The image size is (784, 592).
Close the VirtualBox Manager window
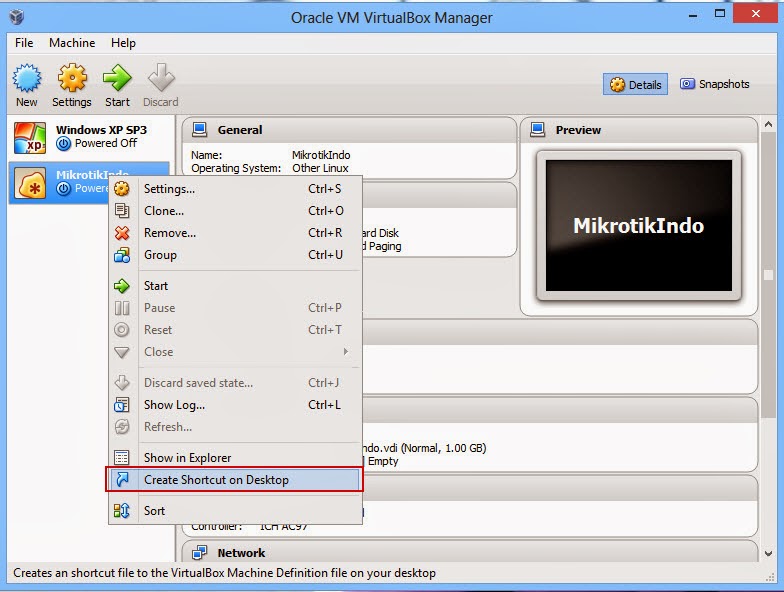[756, 14]
